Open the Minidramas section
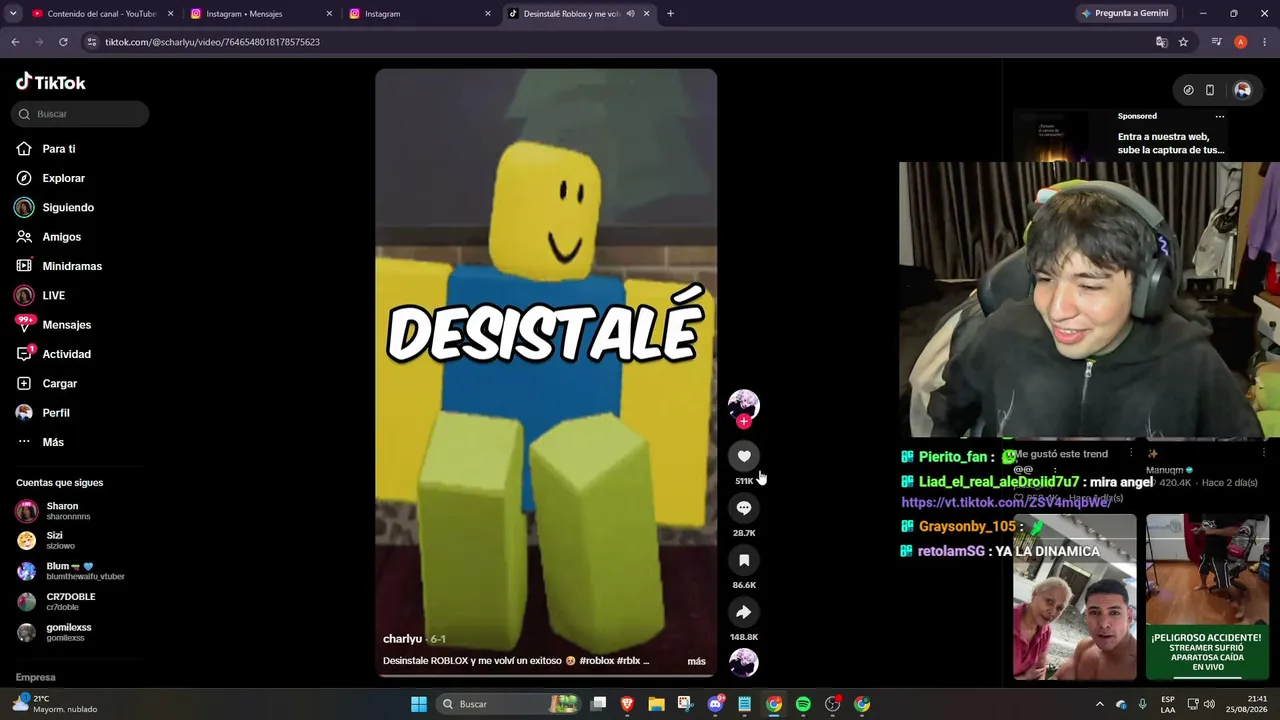 coord(72,266)
